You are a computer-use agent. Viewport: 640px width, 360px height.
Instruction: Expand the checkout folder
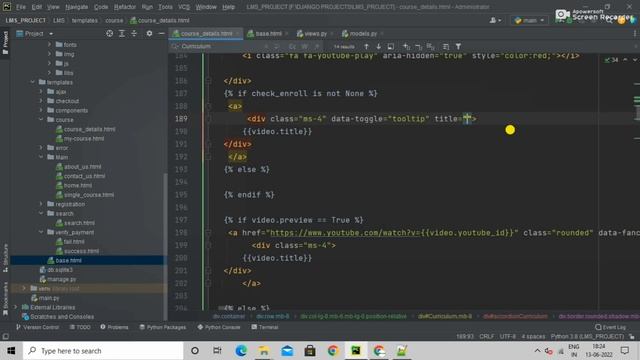tap(41, 101)
